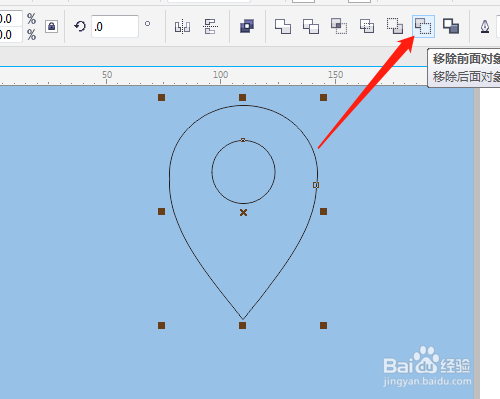Viewport: 500px width, 399px height.
Task: Click the rotation angle circular arrow icon
Action: tap(80, 26)
